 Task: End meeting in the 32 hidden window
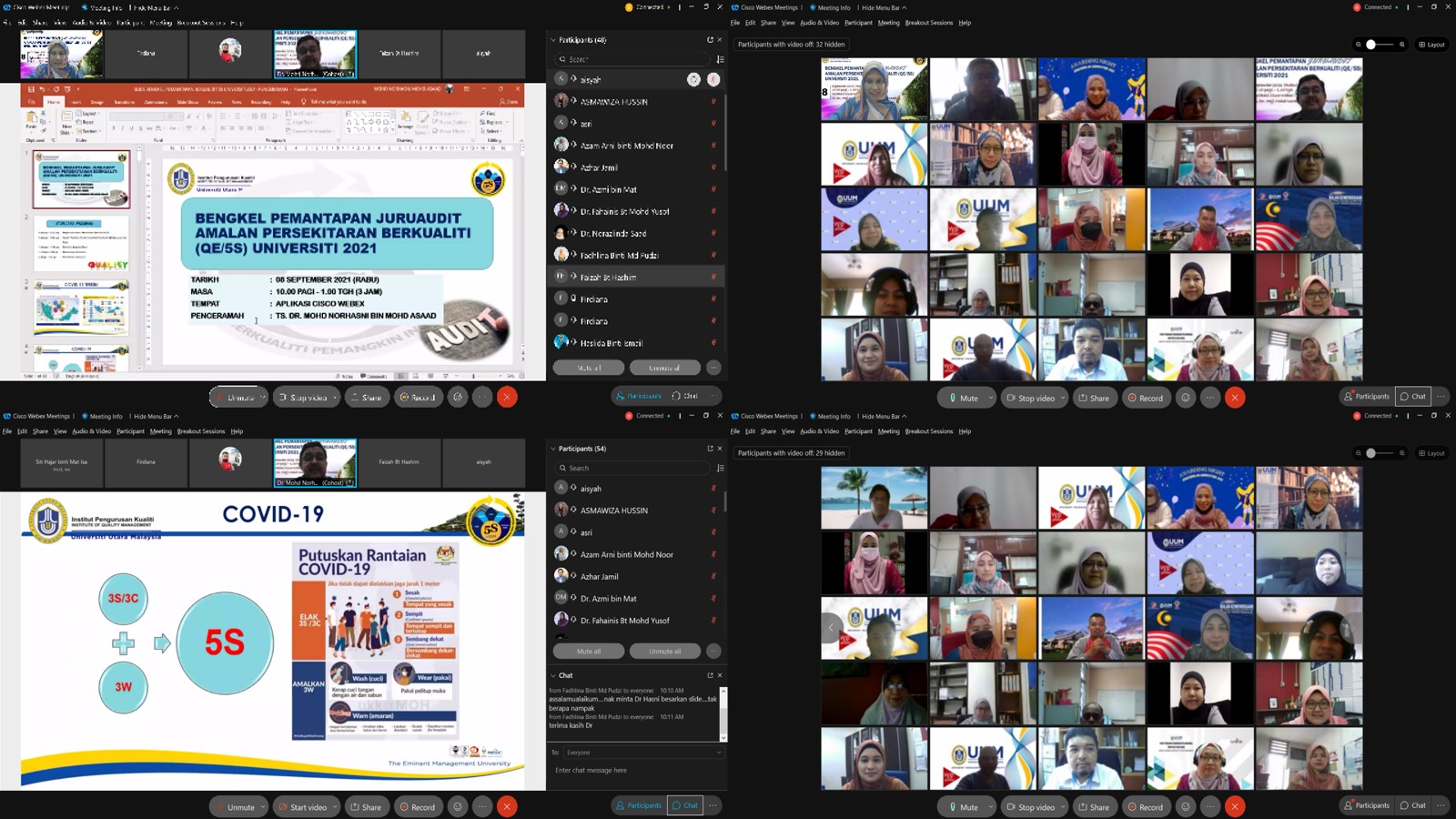pyautogui.click(x=1235, y=398)
